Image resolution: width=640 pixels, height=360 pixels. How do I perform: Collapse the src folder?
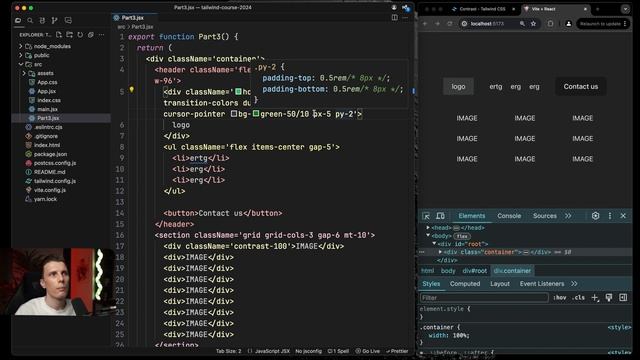click(x=20, y=64)
